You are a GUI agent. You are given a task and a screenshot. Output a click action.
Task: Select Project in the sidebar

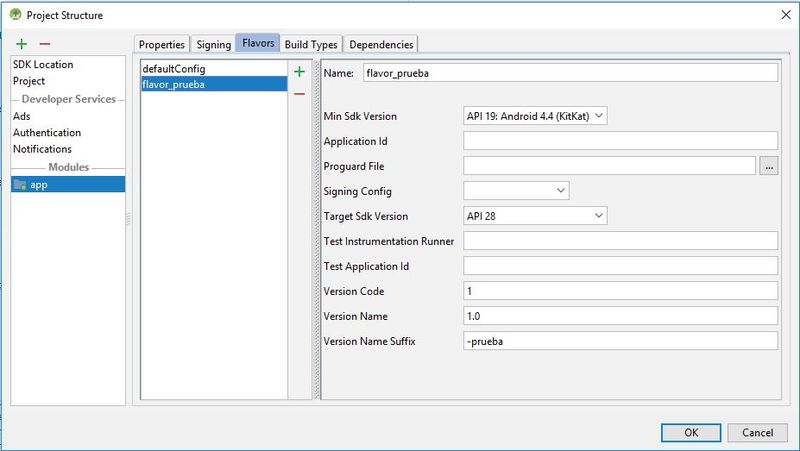tap(68, 81)
